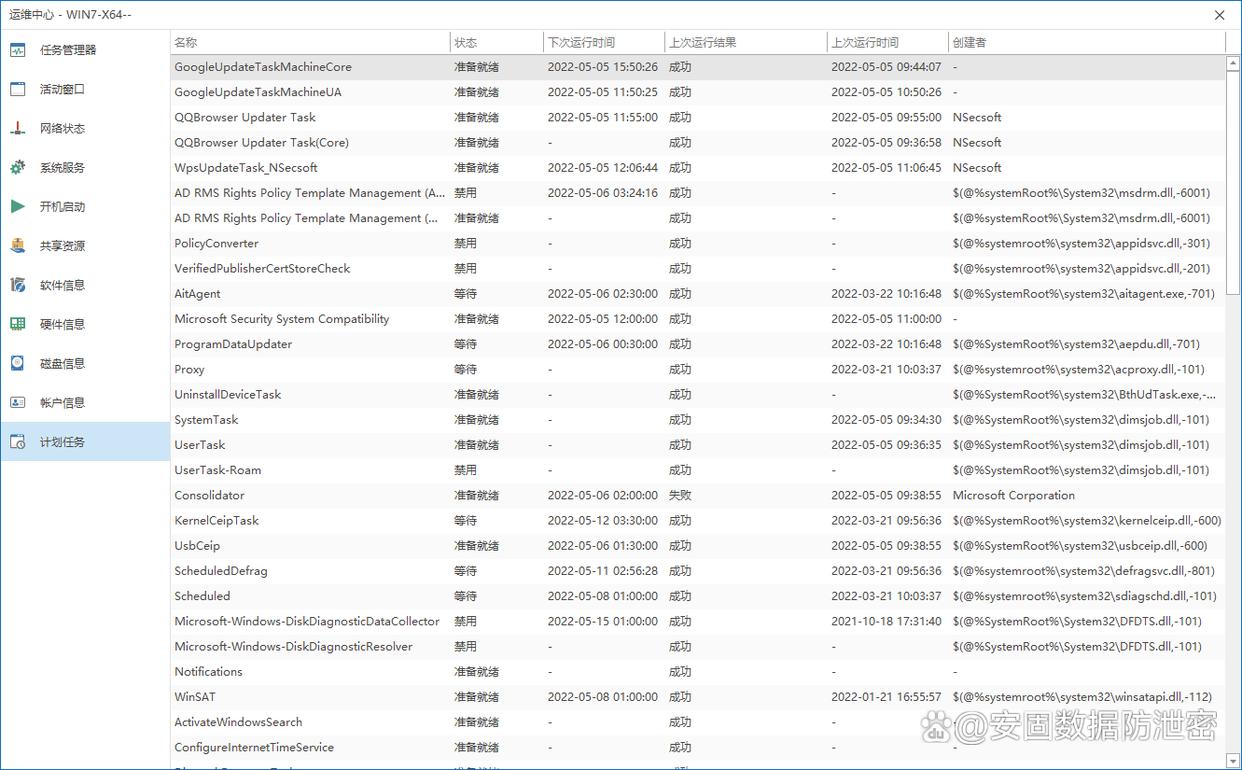This screenshot has width=1242, height=770.
Task: Select the GoogleUpdateTaskMachineCore task row
Action: pos(263,67)
